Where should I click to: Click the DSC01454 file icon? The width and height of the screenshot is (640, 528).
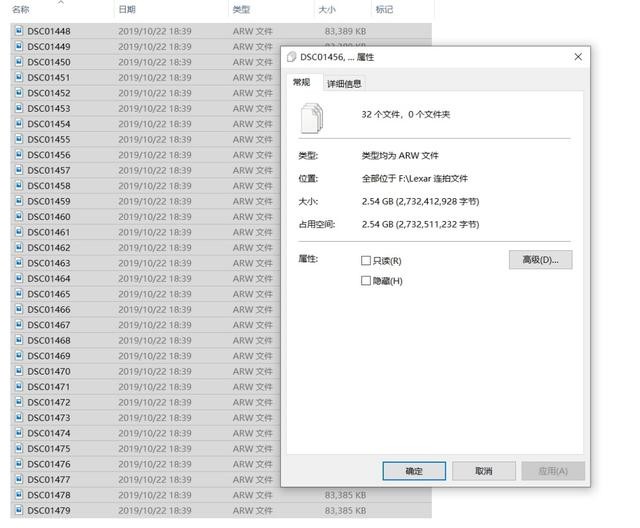[19, 123]
